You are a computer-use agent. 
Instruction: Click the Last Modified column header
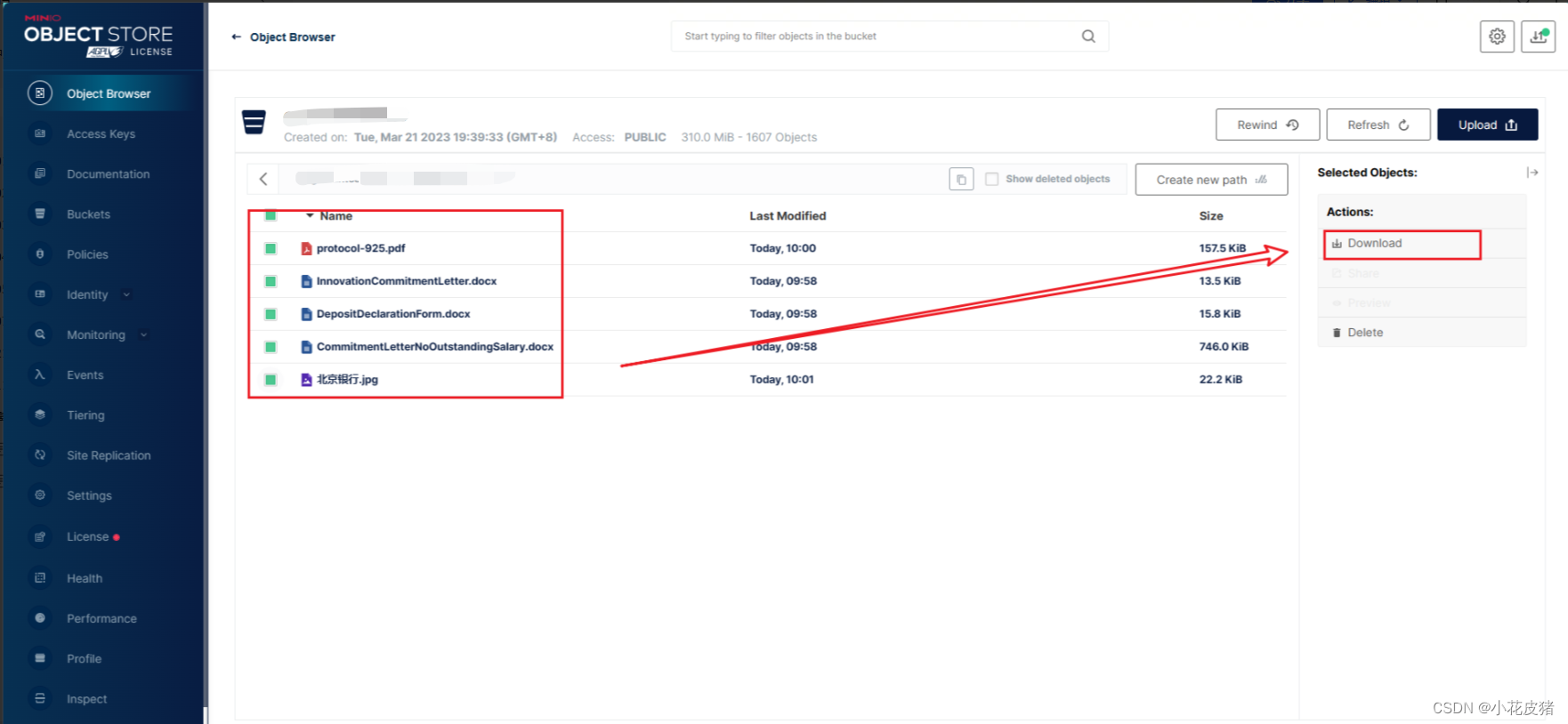[x=788, y=216]
